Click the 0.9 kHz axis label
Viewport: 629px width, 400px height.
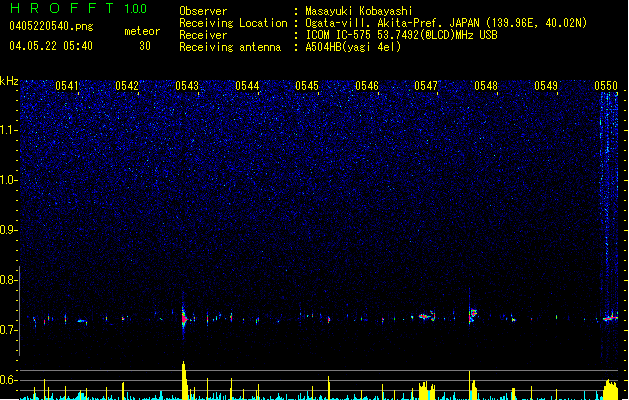pyautogui.click(x=9, y=230)
